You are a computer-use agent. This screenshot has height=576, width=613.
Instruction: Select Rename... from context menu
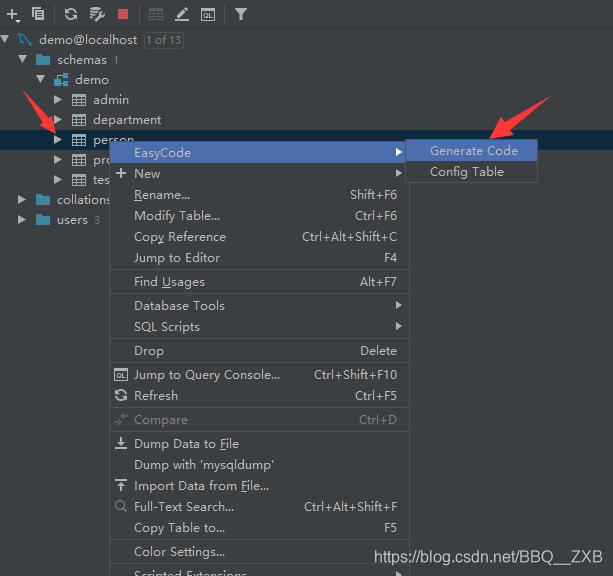(x=259, y=195)
